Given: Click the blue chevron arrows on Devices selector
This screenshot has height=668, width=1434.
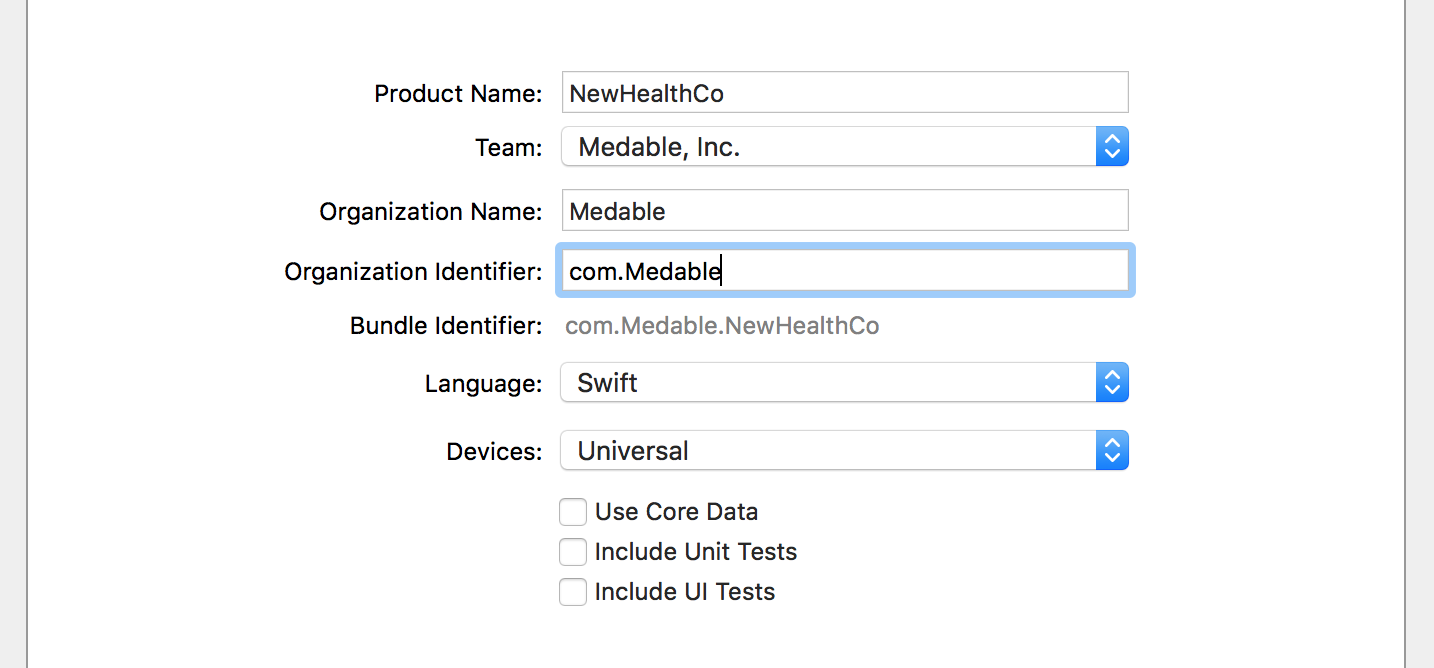Looking at the screenshot, I should pos(1112,451).
